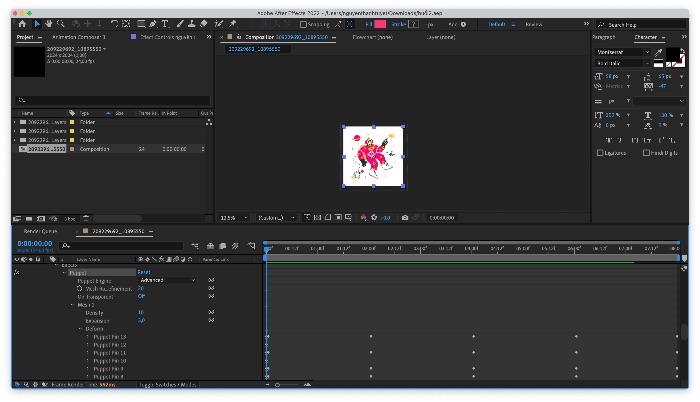Select the Roto Brush tool

click(219, 24)
